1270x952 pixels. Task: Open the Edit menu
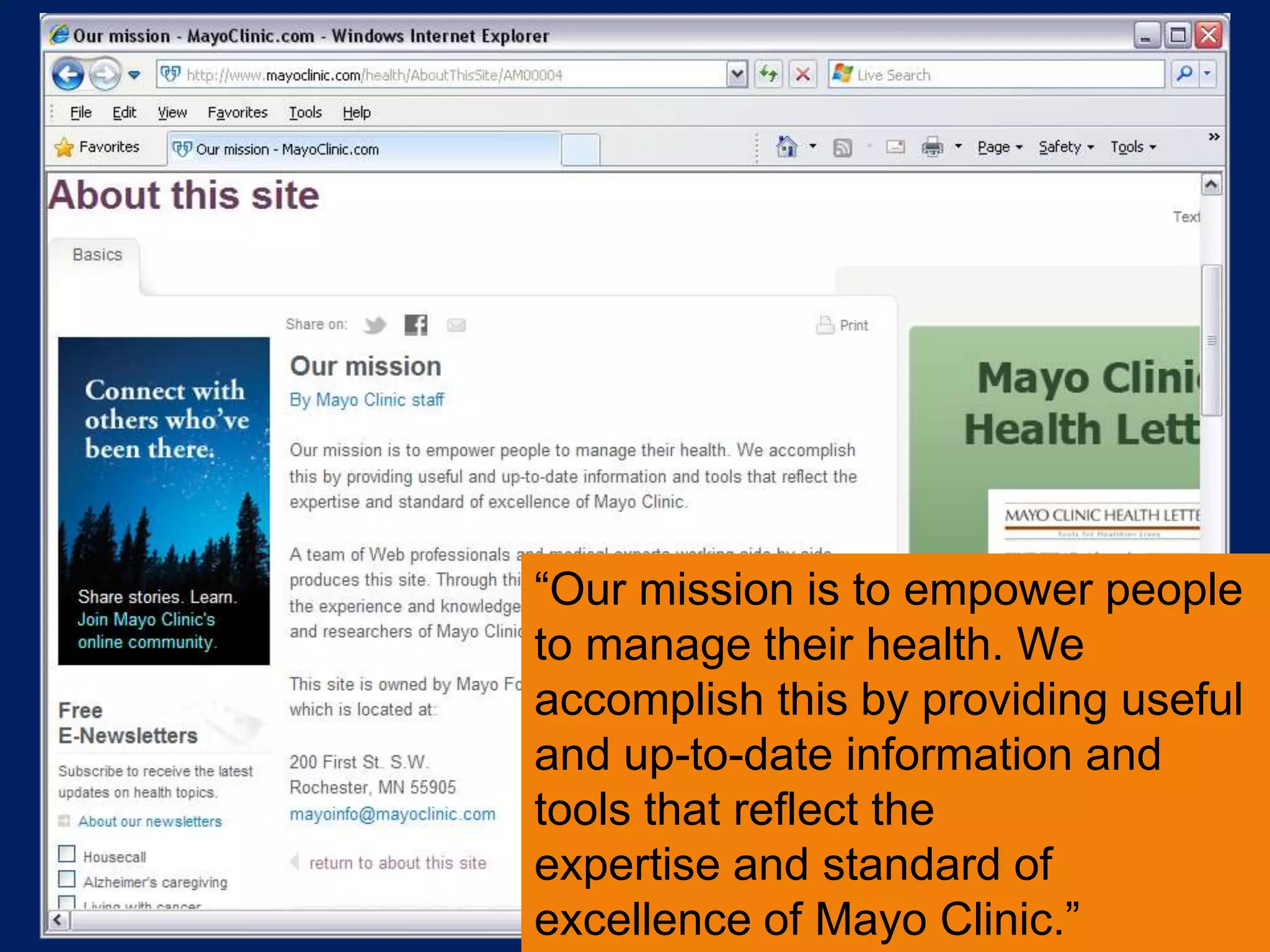tap(124, 112)
